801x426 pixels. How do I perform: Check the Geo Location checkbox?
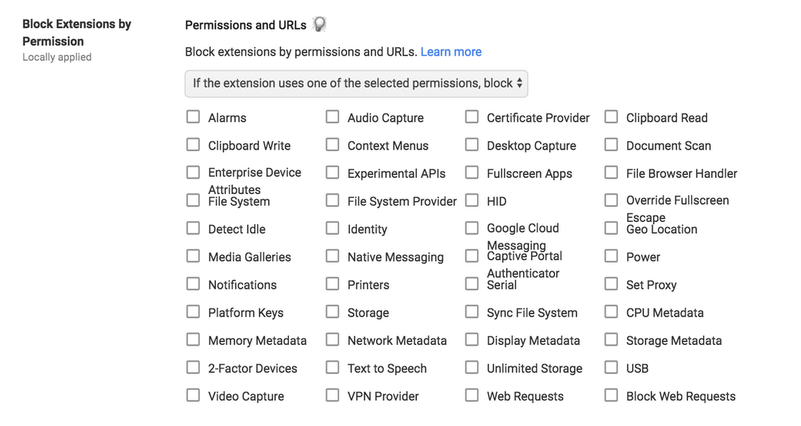coord(611,228)
